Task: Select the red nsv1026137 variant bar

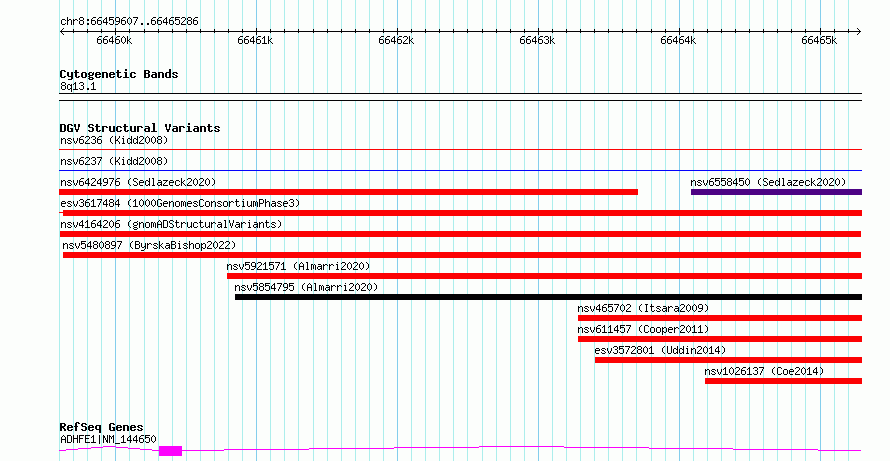Action: 783,381
